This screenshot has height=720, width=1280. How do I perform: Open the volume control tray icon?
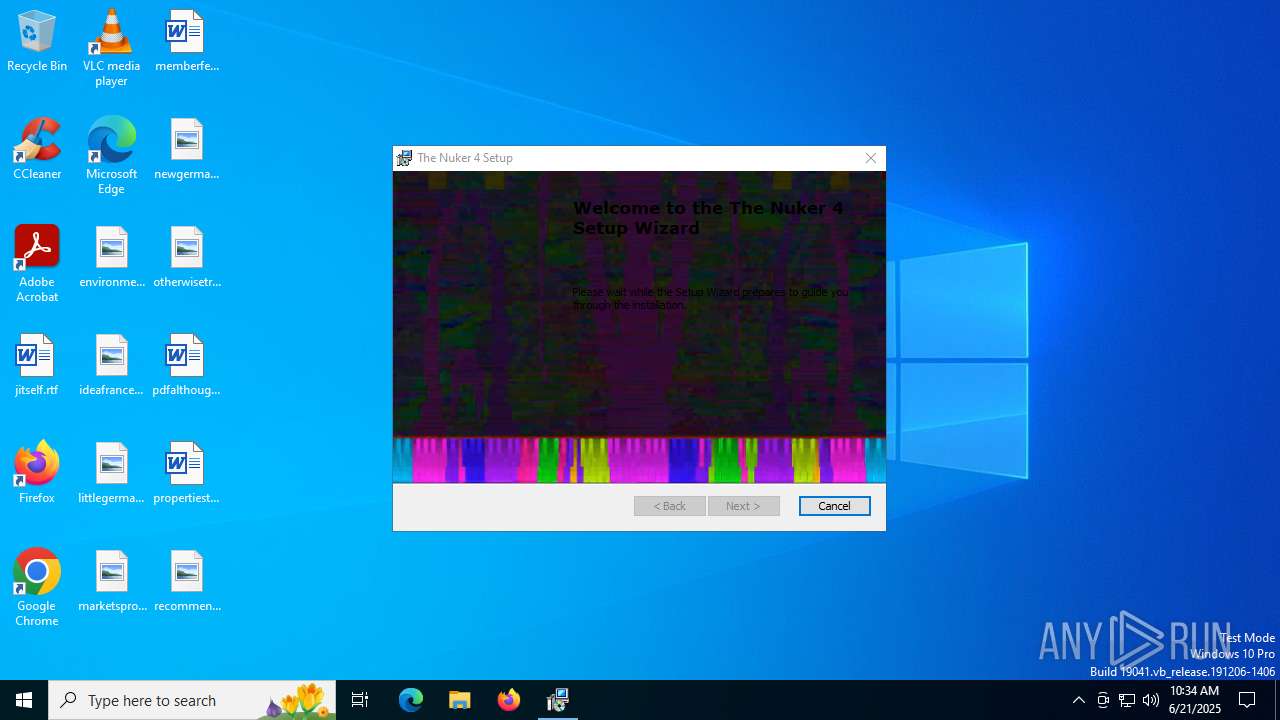1151,700
